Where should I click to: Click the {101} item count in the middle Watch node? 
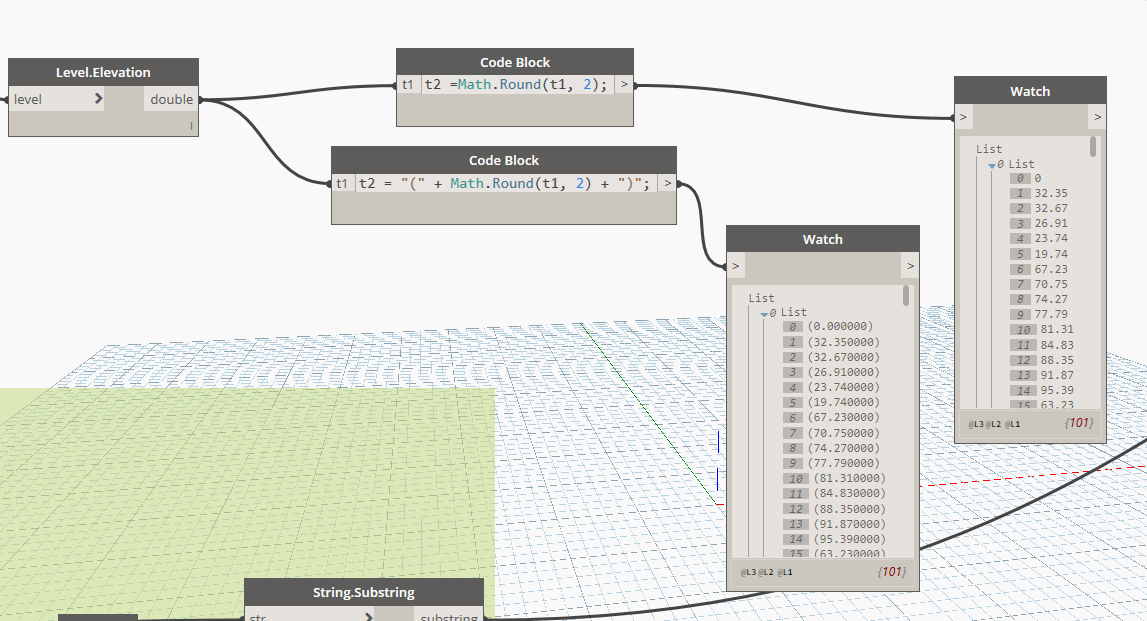click(x=892, y=571)
